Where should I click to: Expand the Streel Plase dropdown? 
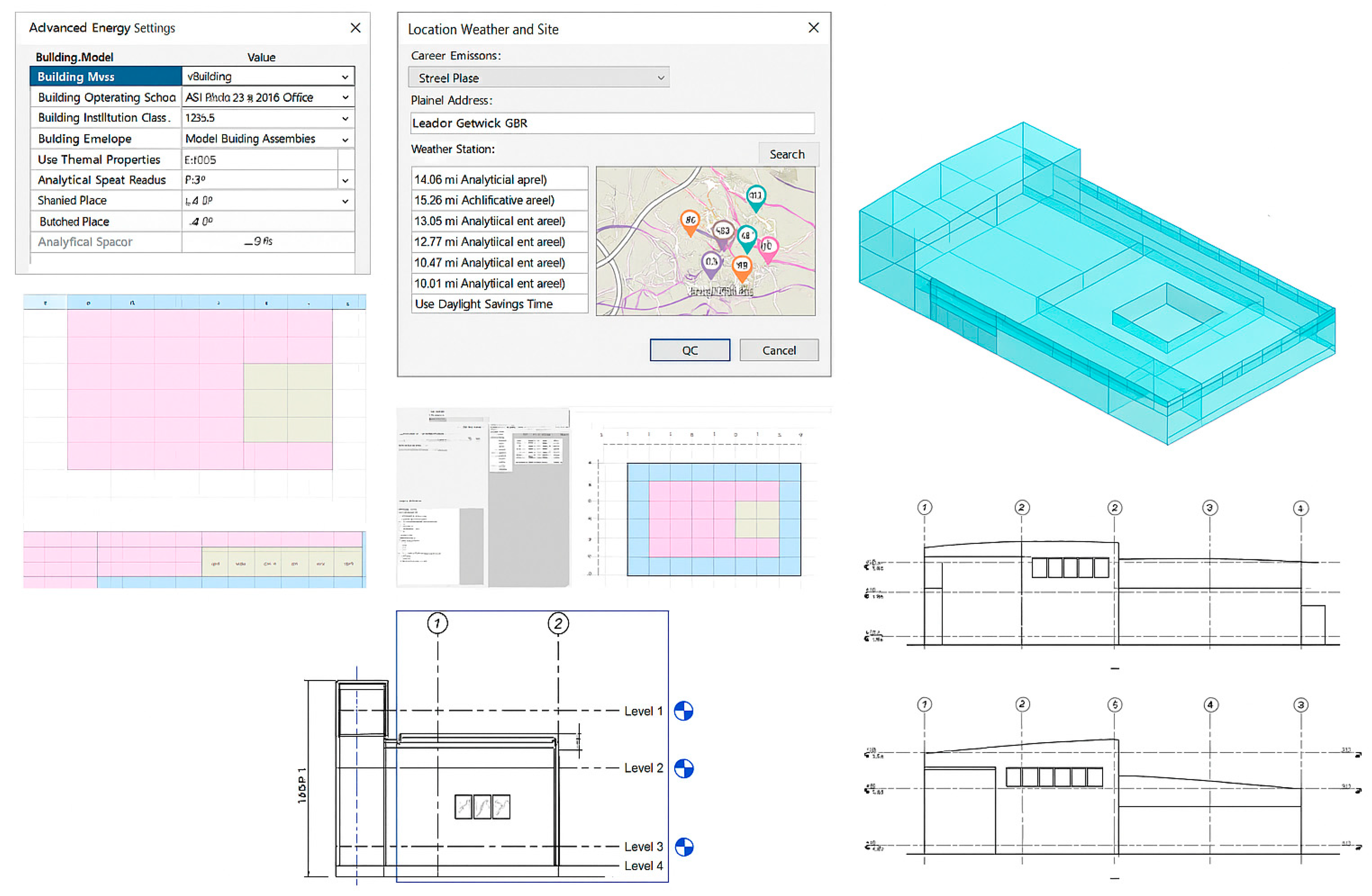[661, 78]
